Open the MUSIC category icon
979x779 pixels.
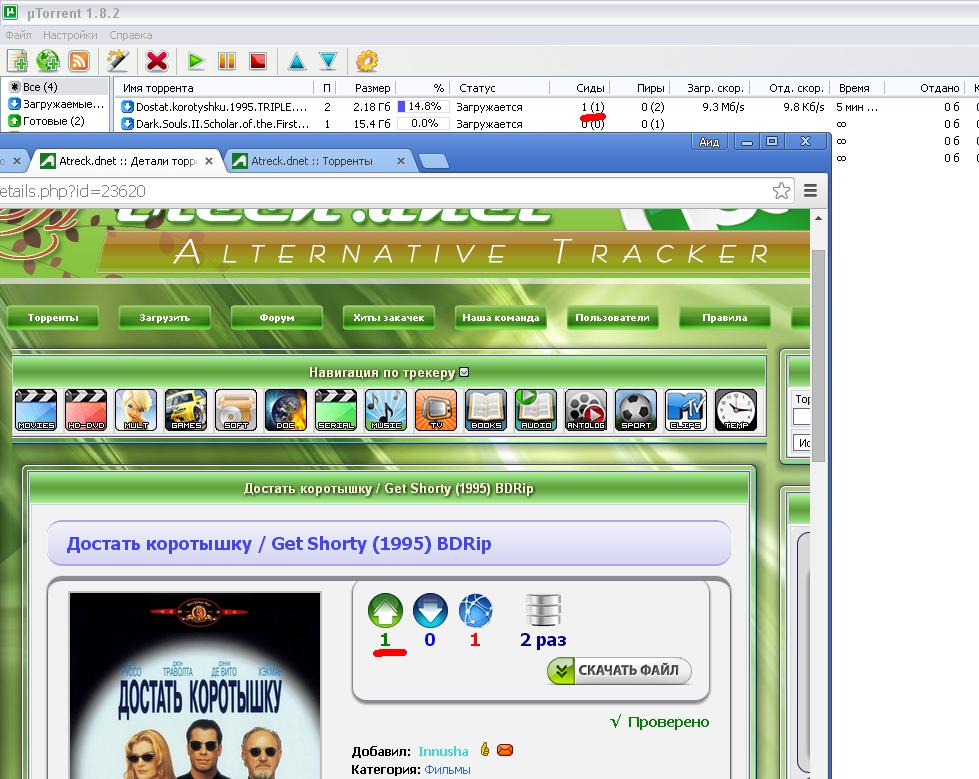tap(386, 410)
